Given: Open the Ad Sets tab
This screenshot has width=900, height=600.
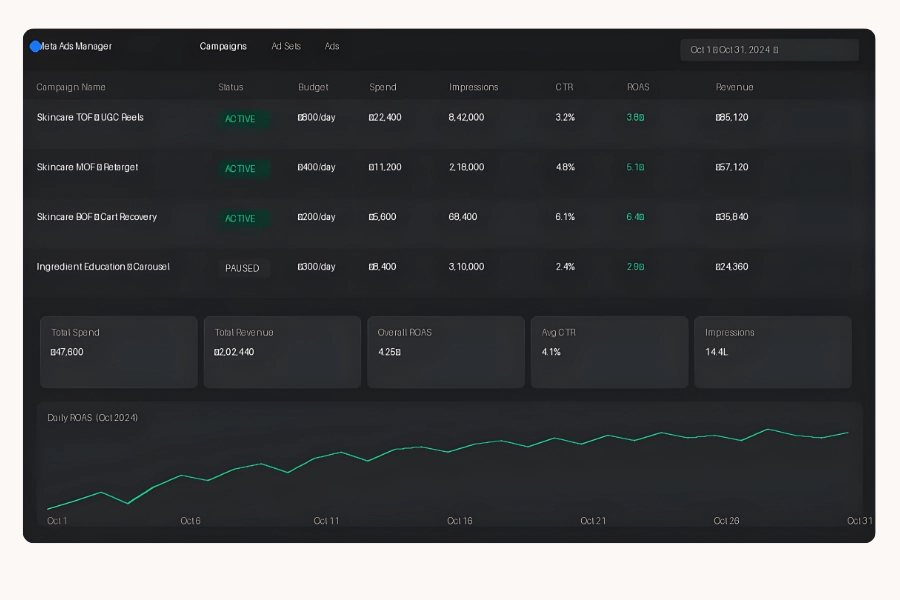Looking at the screenshot, I should 286,46.
